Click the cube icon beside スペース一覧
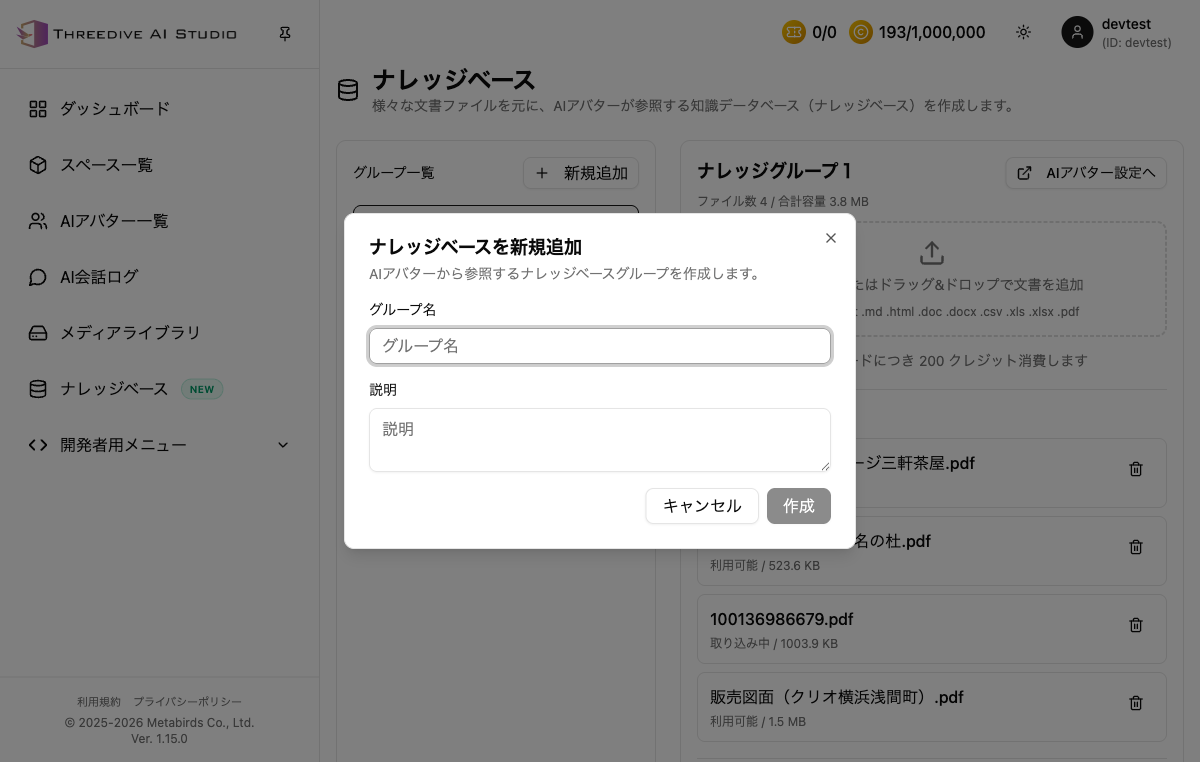The height and width of the screenshot is (762, 1200). (x=38, y=165)
